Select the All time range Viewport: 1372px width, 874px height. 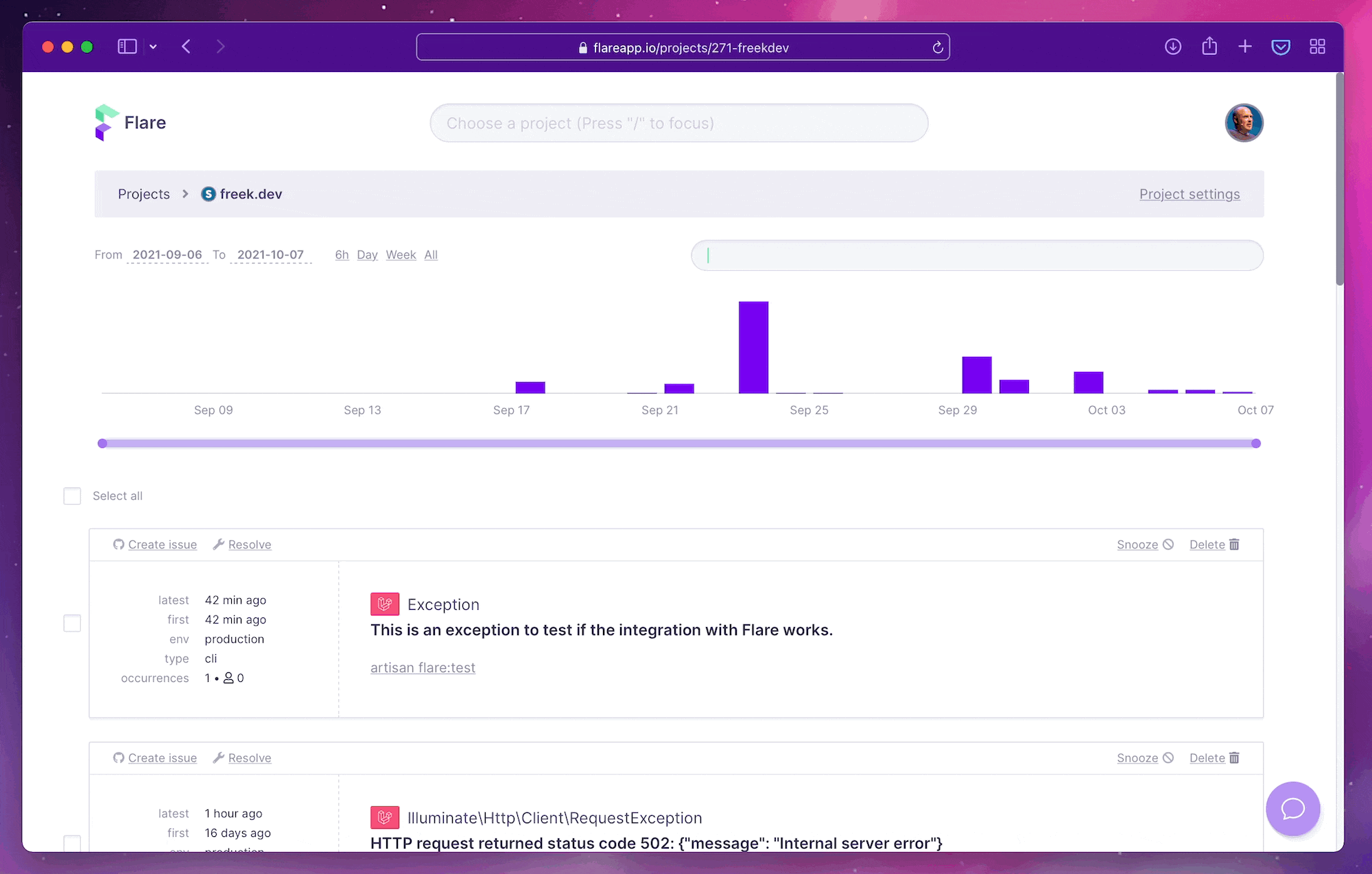tap(431, 255)
